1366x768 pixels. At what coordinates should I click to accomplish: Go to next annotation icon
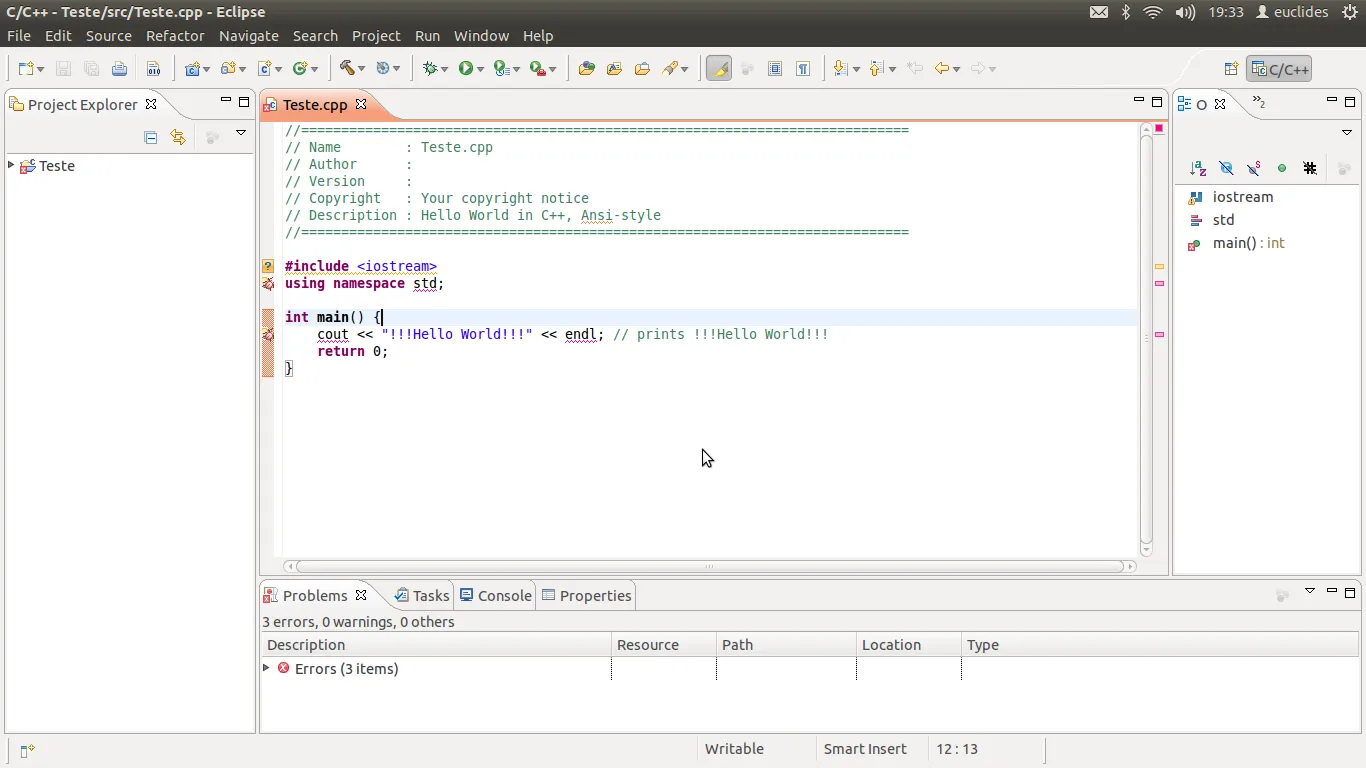(840, 68)
